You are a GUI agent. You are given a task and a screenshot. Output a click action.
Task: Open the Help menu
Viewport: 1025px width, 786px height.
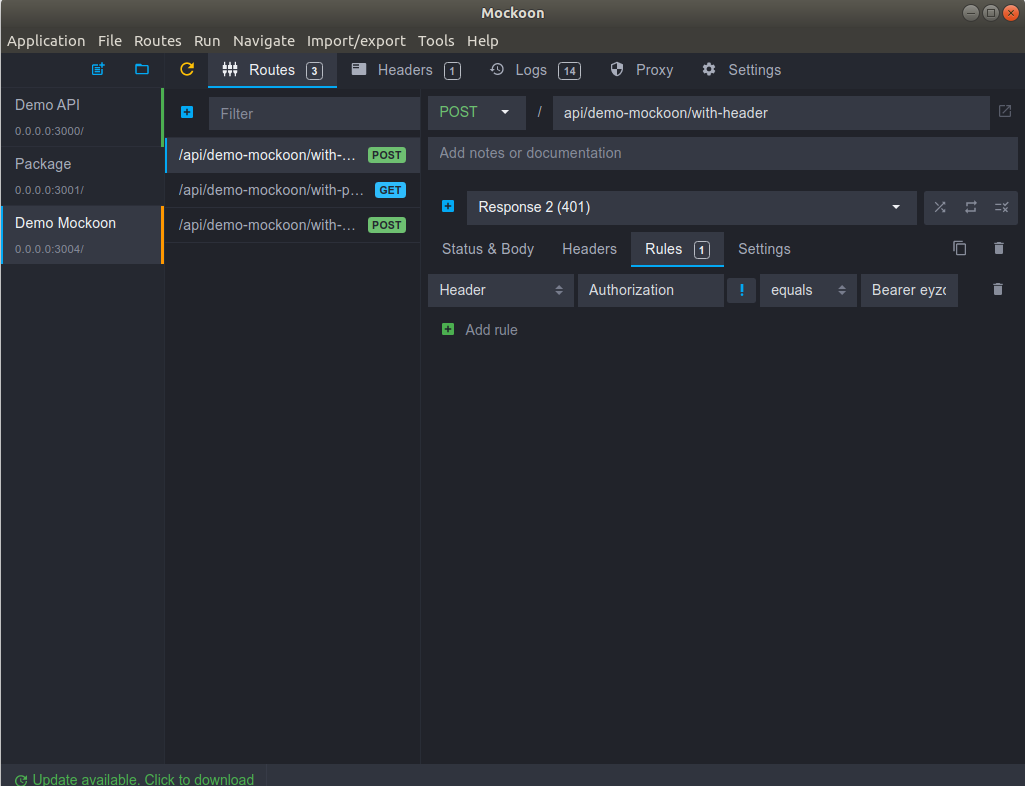click(482, 41)
